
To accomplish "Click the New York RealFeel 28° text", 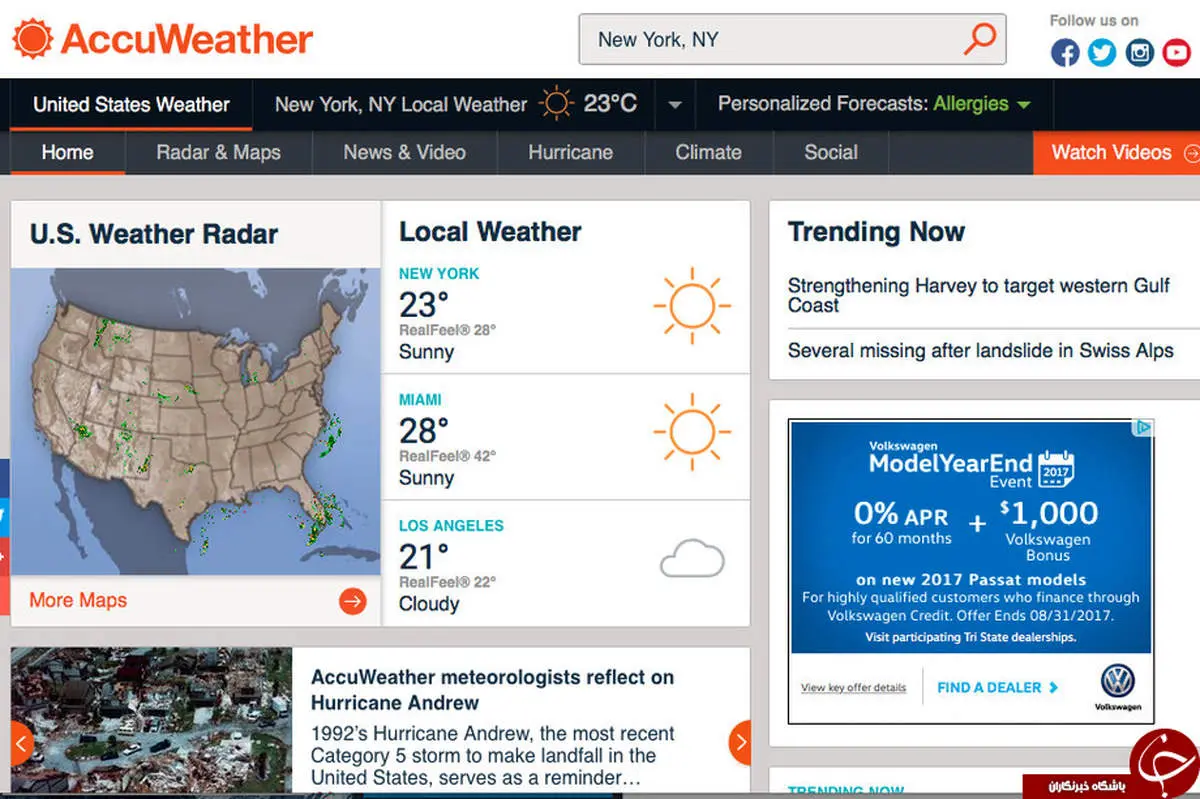I will pyautogui.click(x=447, y=329).
